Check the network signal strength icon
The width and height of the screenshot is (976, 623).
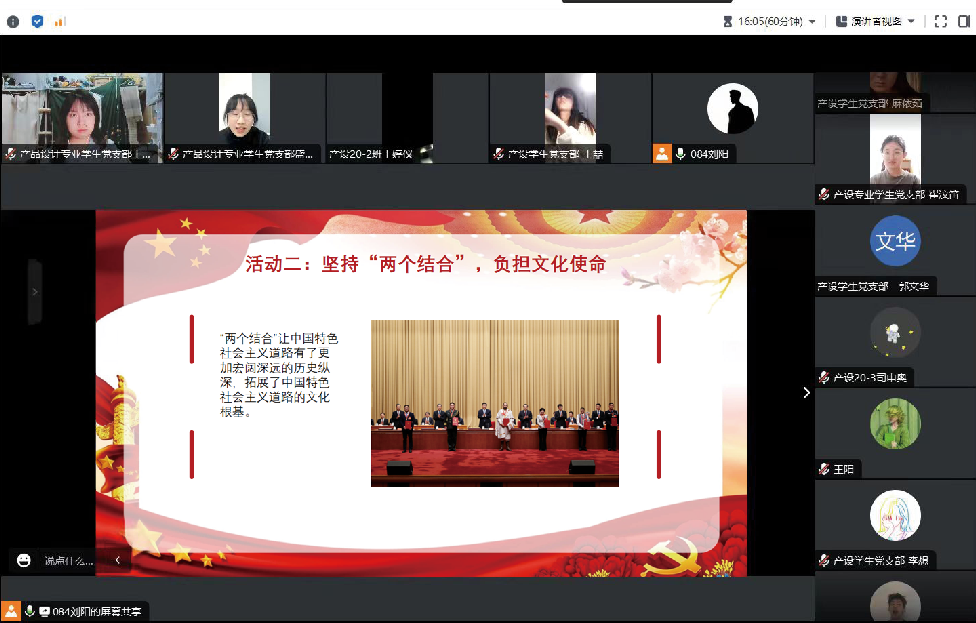60,21
